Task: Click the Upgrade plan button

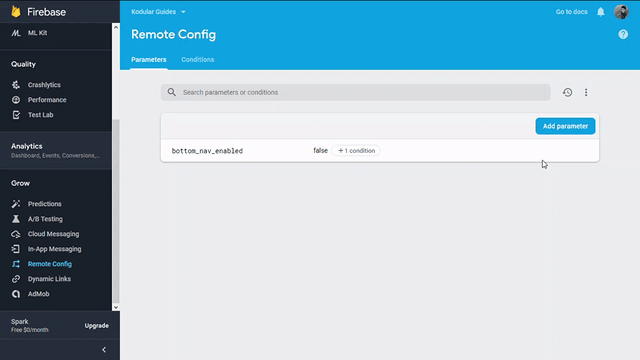Action: point(97,326)
